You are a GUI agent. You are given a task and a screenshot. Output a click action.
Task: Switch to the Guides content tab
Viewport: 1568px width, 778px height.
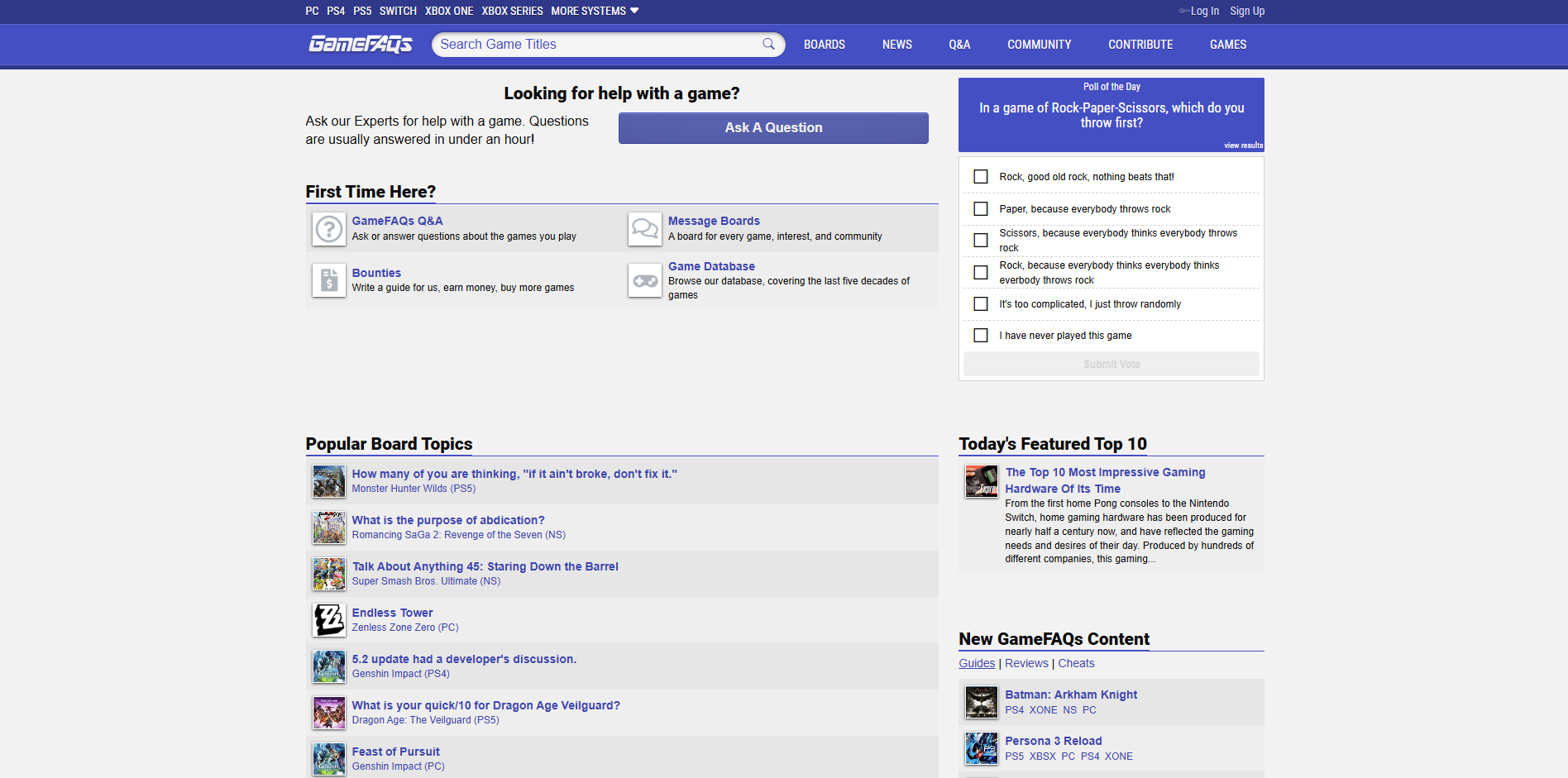click(x=977, y=663)
